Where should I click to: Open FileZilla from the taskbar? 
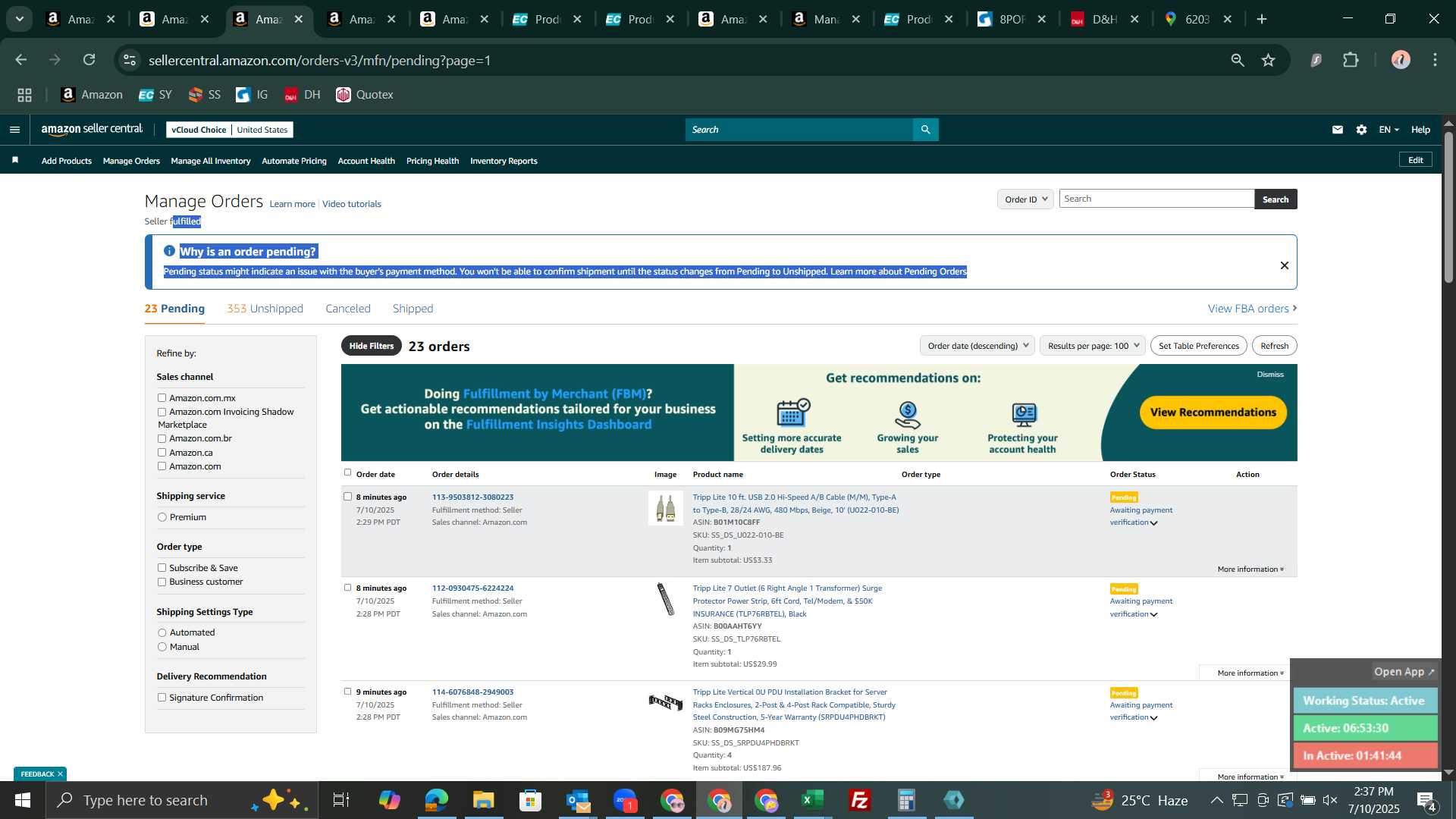click(860, 800)
